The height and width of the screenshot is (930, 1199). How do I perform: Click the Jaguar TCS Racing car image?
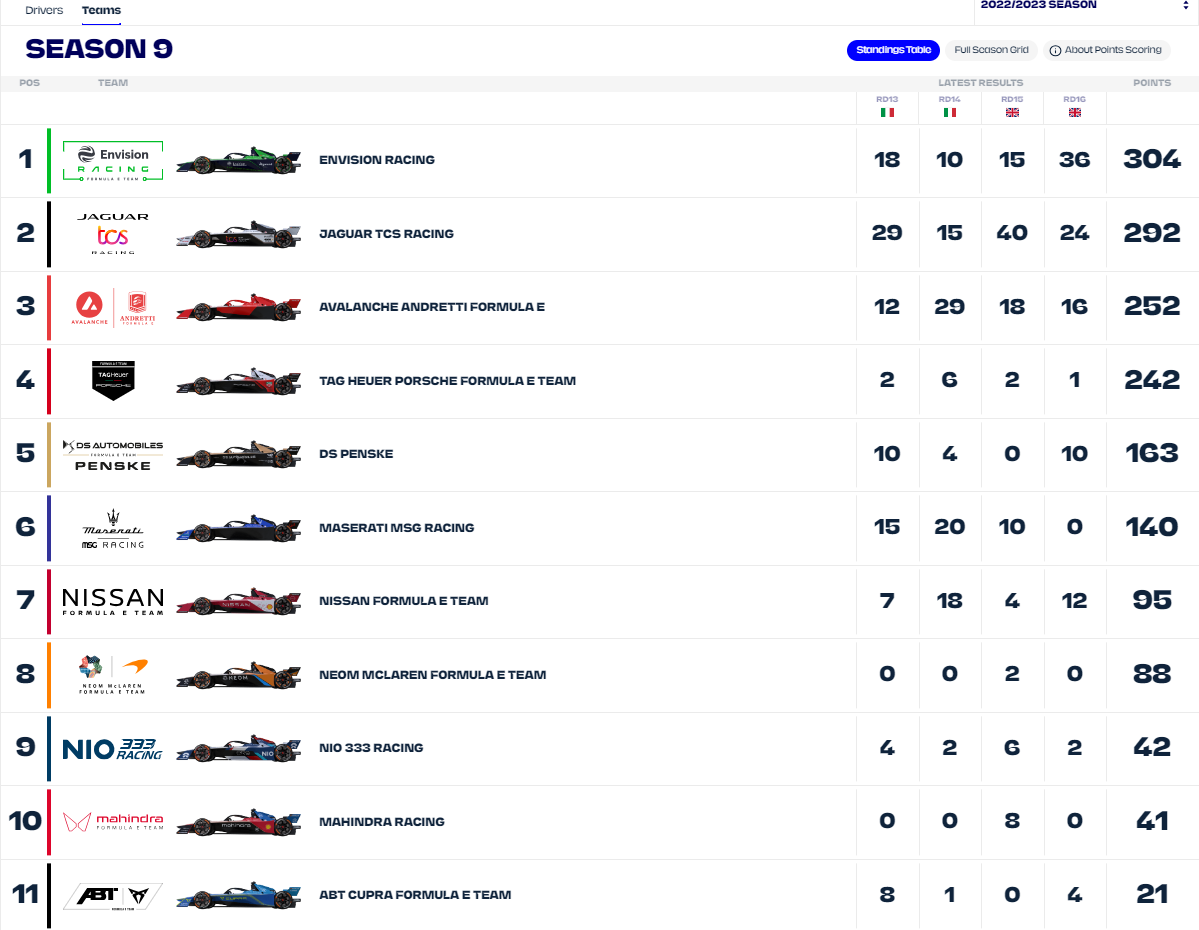coord(239,235)
